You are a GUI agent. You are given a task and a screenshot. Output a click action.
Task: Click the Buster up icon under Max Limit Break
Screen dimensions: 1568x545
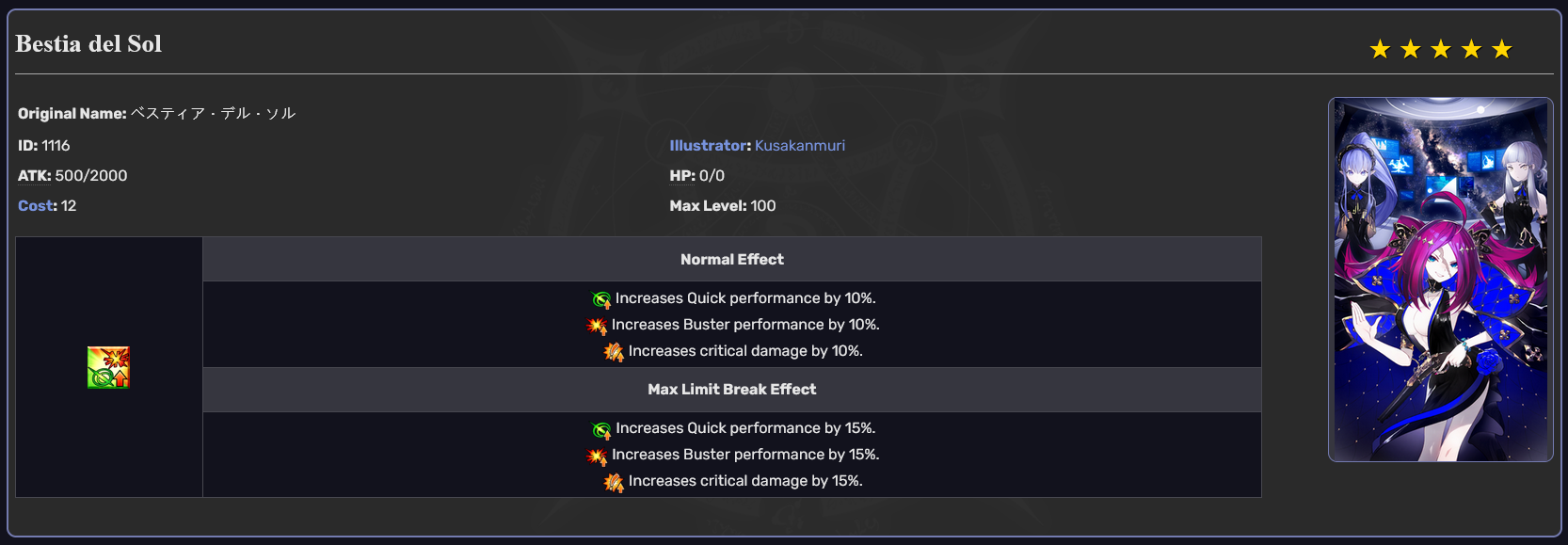coord(598,456)
